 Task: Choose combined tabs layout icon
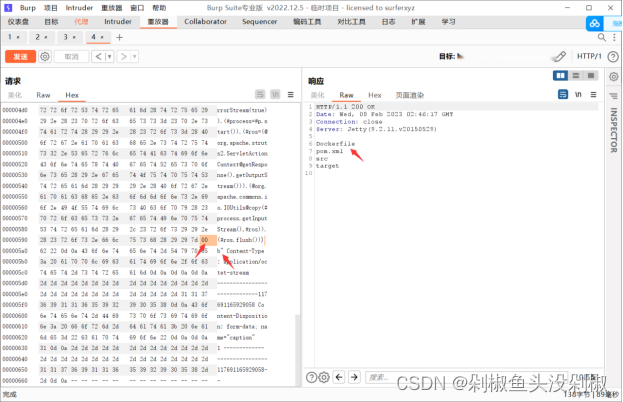click(591, 75)
